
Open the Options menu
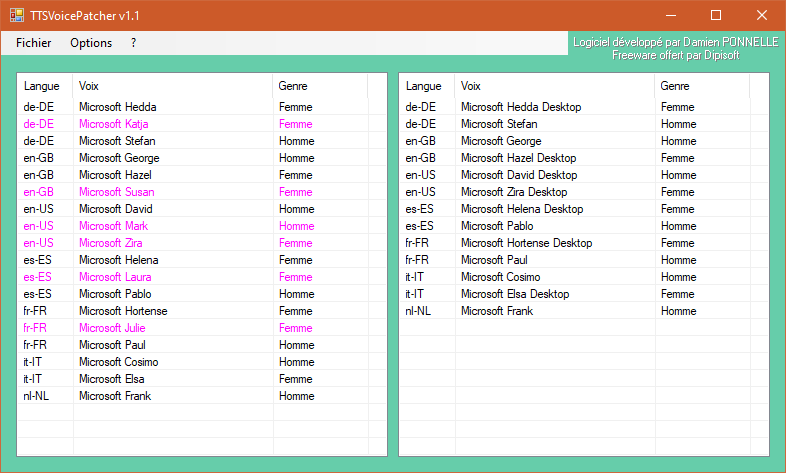(x=91, y=43)
